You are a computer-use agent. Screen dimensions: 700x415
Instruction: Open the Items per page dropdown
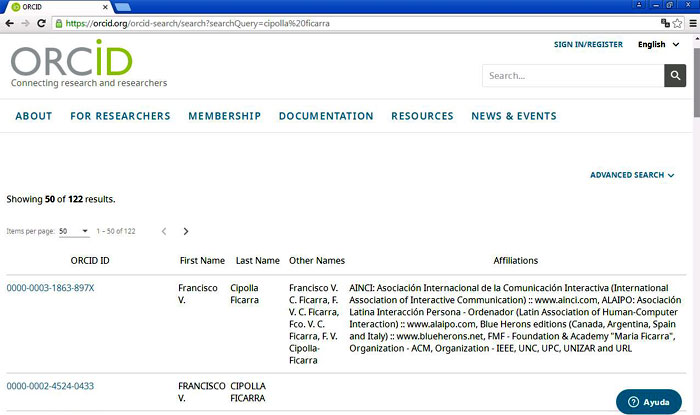coord(74,231)
